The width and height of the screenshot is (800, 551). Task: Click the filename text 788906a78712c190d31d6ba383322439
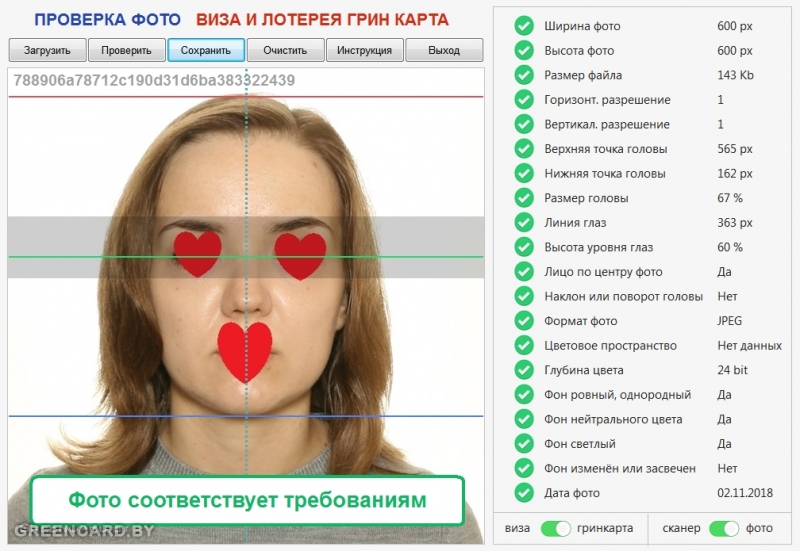(154, 80)
